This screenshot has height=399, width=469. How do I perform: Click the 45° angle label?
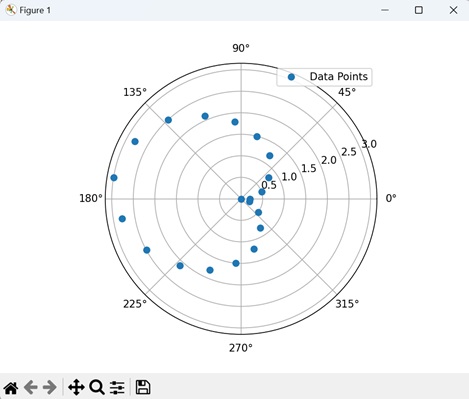coord(347,92)
